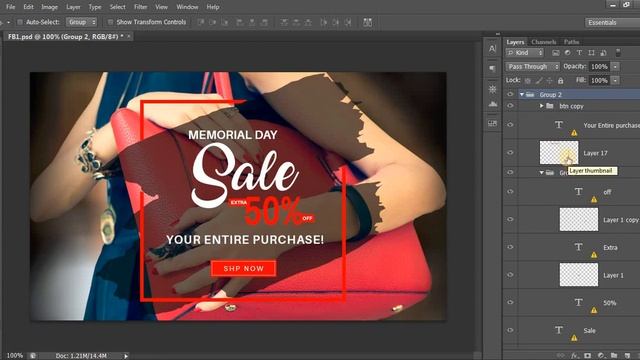The image size is (640, 360).
Task: Open the Paragraph panel icon in the dock
Action: 492,68
